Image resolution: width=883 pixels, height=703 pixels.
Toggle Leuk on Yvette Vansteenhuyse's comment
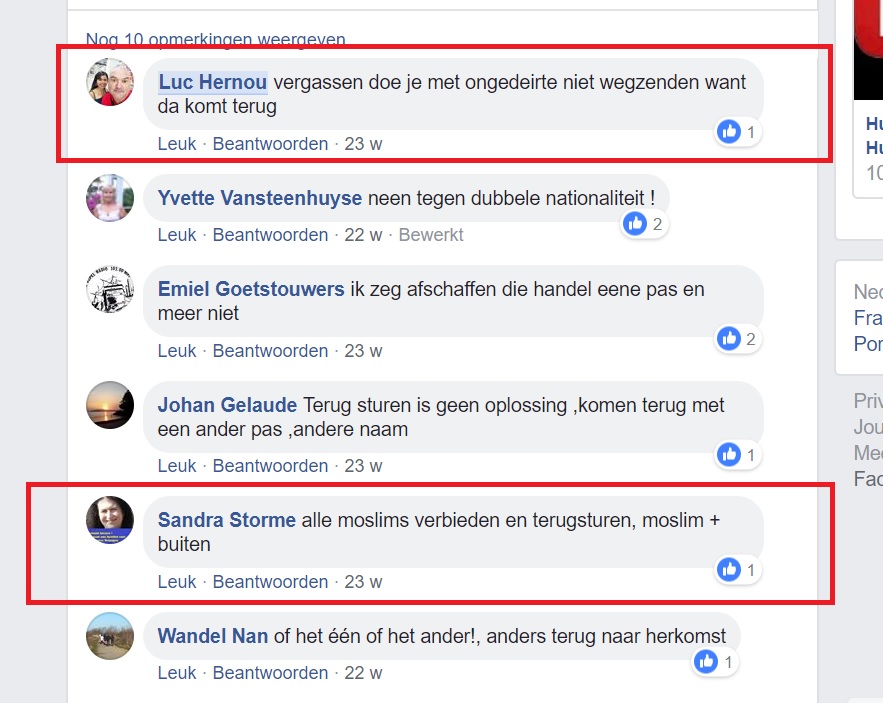point(177,234)
